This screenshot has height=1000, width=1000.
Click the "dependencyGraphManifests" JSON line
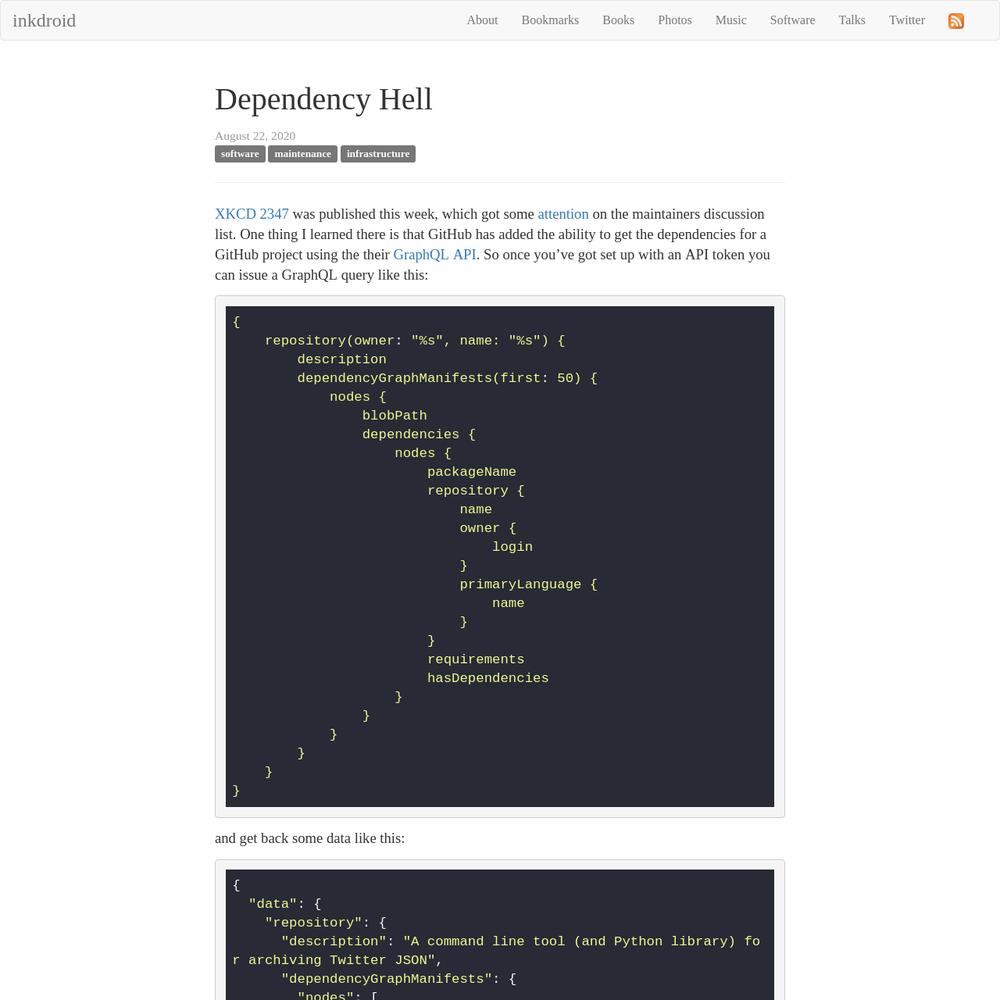click(399, 979)
